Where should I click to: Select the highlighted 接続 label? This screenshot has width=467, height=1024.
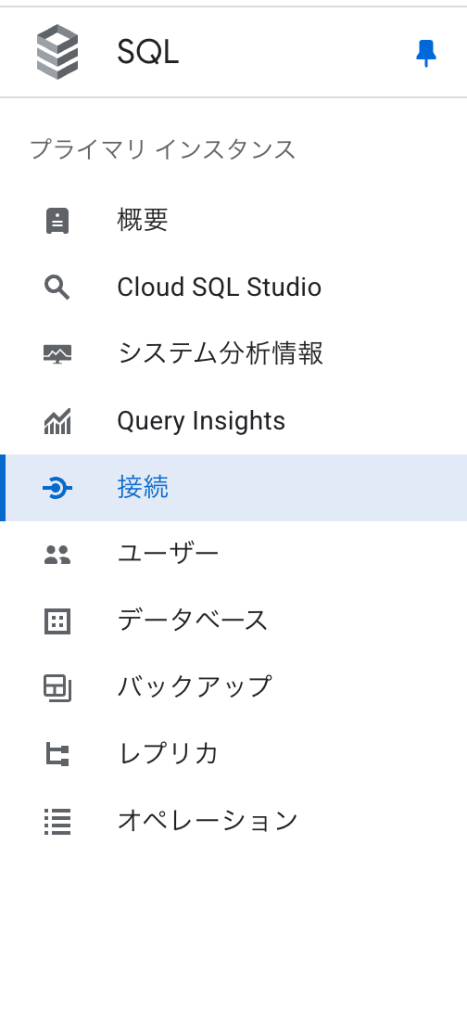click(143, 488)
